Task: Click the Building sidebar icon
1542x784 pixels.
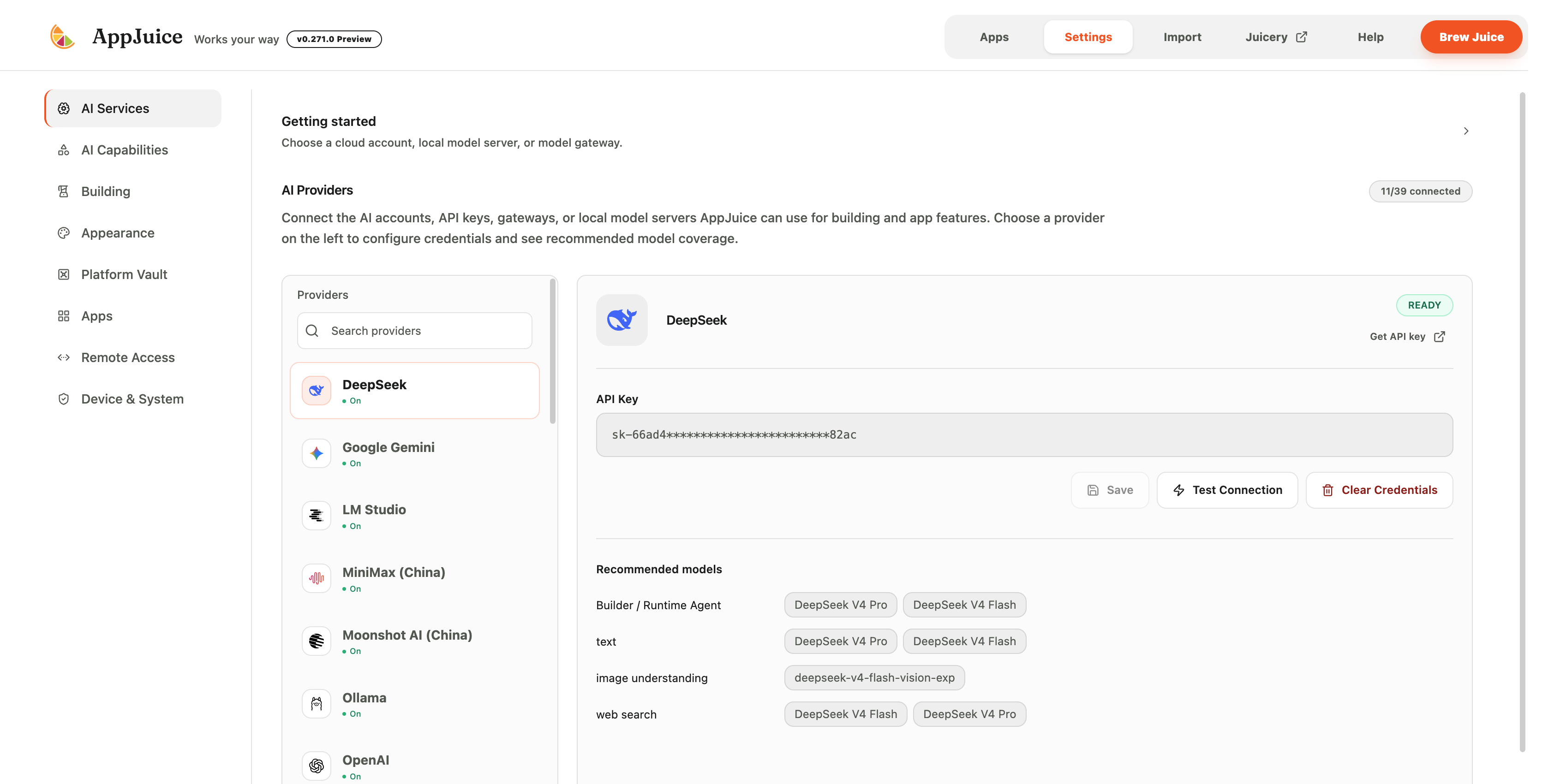Action: click(x=64, y=191)
